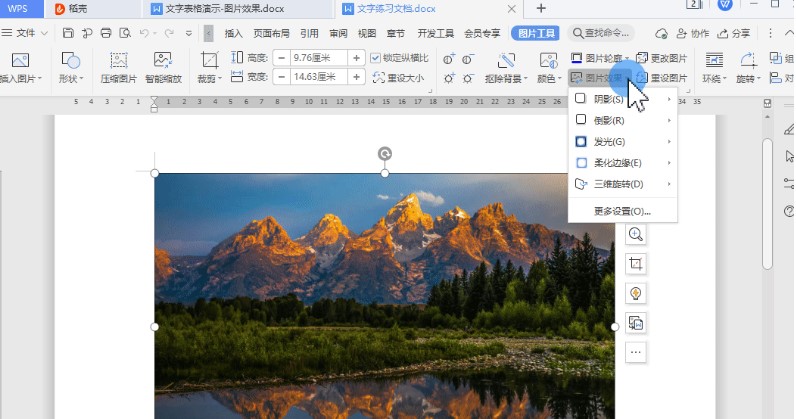
Task: Open Print Preview icon
Action: (x=125, y=33)
